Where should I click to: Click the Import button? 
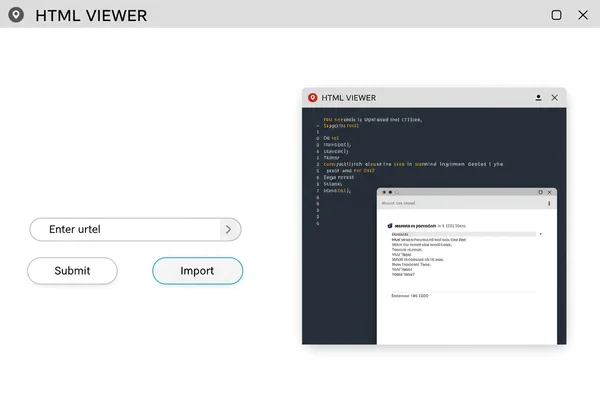pyautogui.click(x=197, y=271)
